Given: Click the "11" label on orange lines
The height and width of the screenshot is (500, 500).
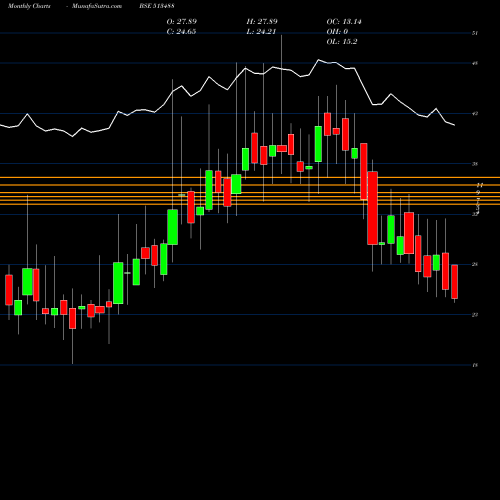Looking at the screenshot, I should (480, 185).
